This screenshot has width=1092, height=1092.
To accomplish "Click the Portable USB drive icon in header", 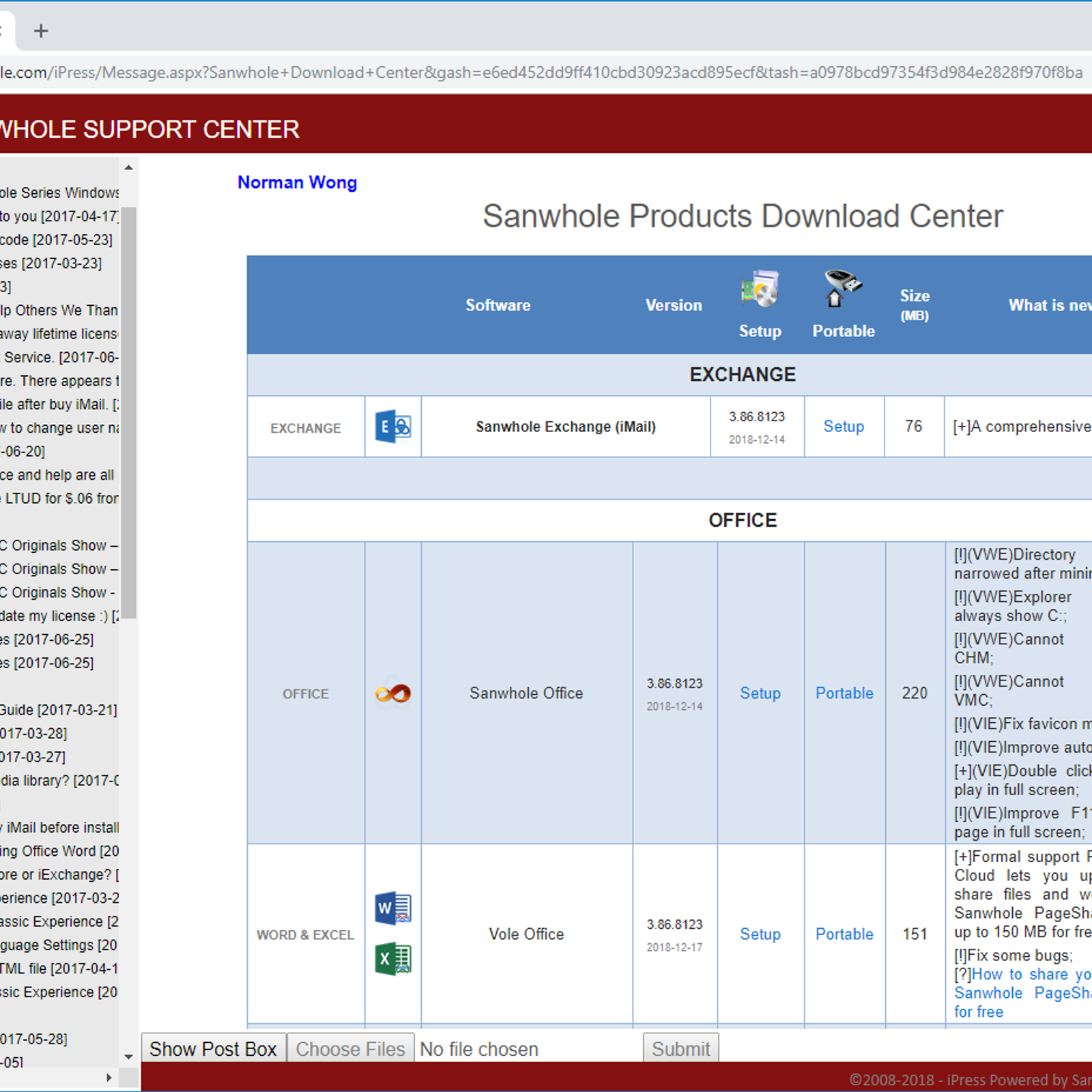I will (843, 288).
